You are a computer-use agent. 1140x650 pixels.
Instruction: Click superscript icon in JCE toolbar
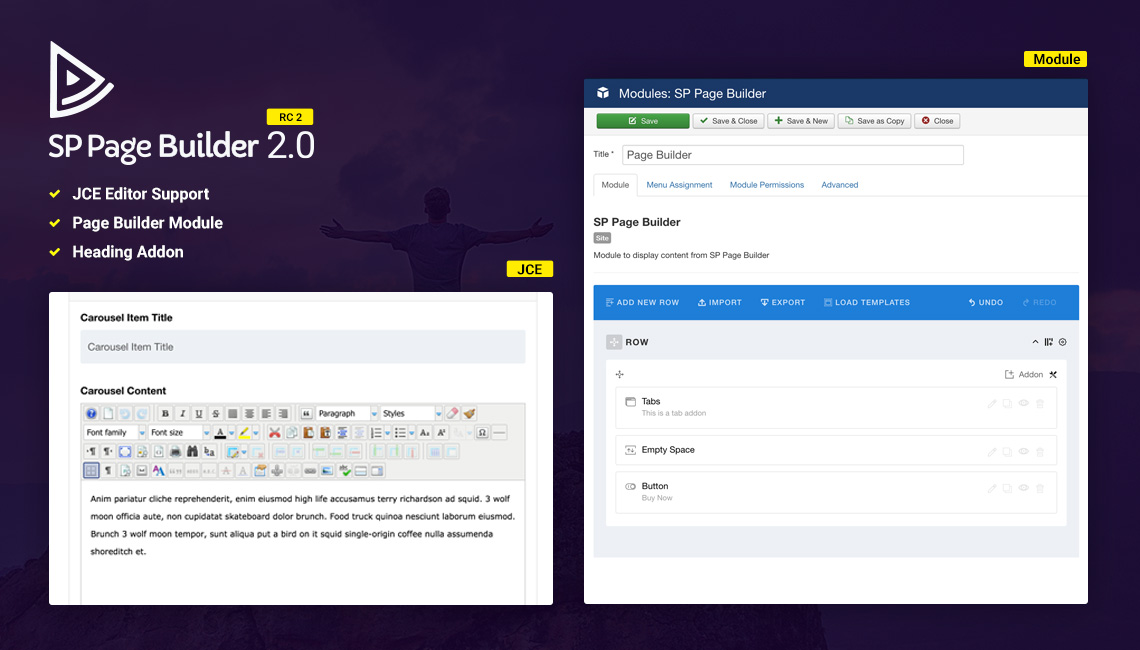[x=441, y=433]
